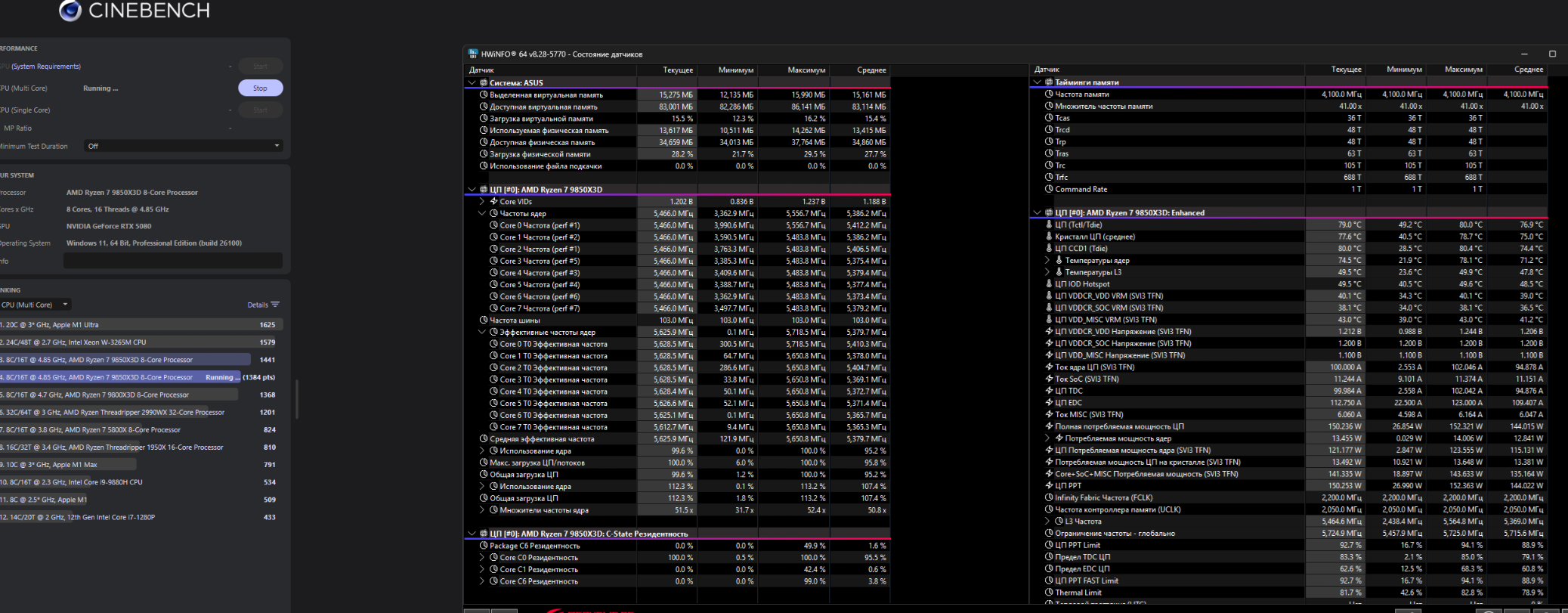Select the Threadripper 1950X ranking entry

tap(141, 447)
